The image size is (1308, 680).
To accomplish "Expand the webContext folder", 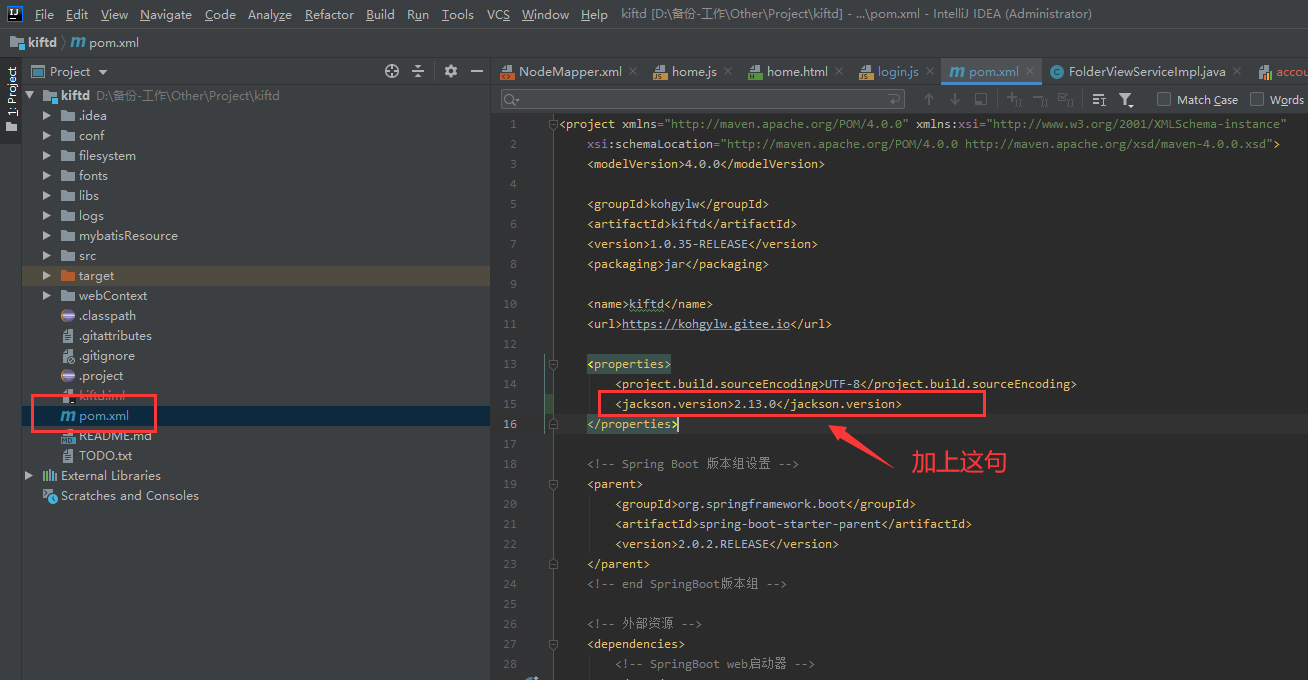I will (47, 296).
